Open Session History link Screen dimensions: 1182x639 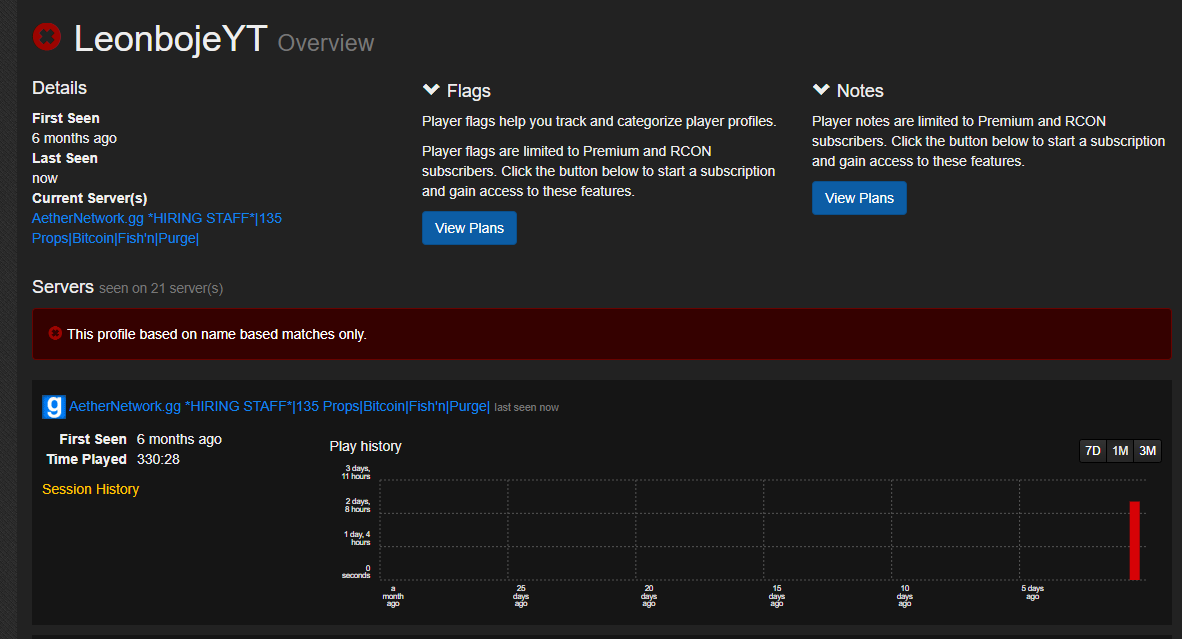coord(90,489)
